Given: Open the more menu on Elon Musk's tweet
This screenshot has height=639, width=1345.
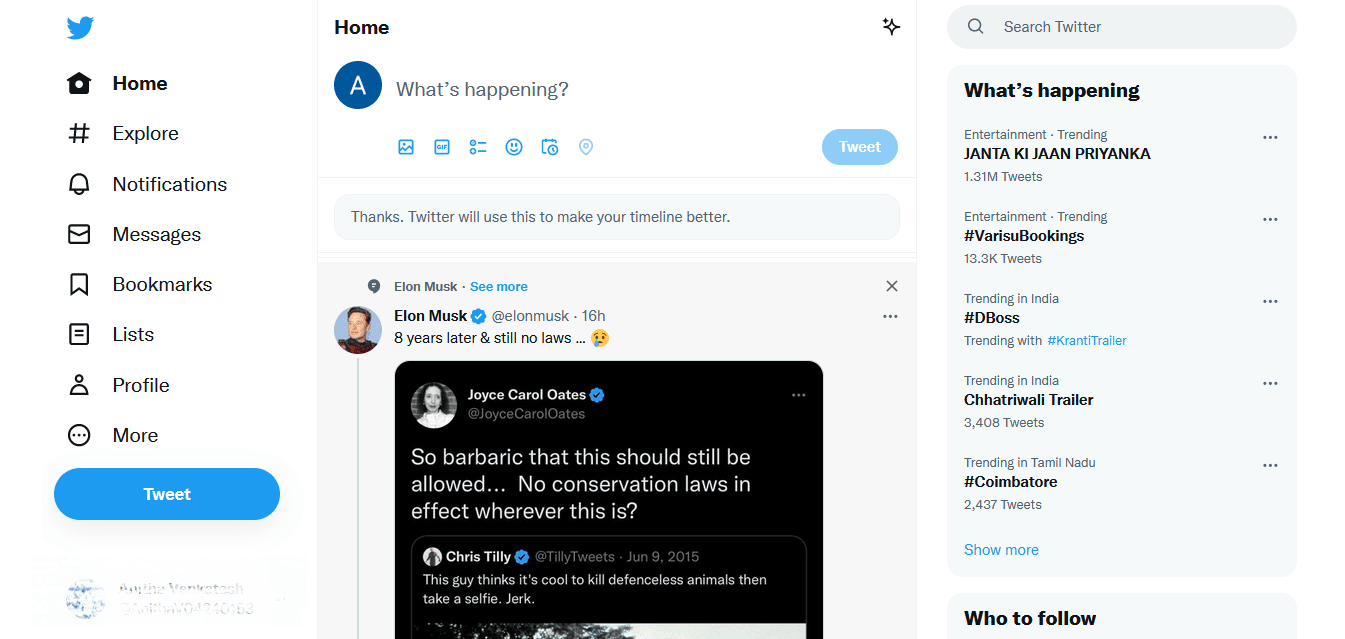Looking at the screenshot, I should pyautogui.click(x=890, y=316).
